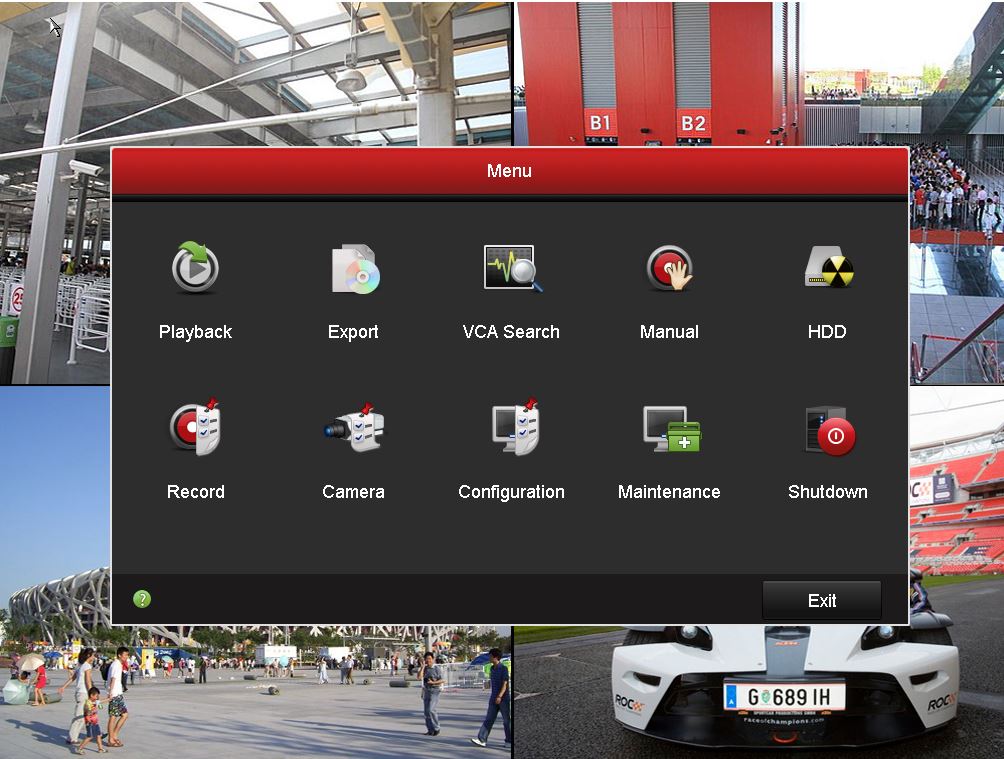The height and width of the screenshot is (759, 1004).
Task: Click the red Menu title bar
Action: point(509,171)
